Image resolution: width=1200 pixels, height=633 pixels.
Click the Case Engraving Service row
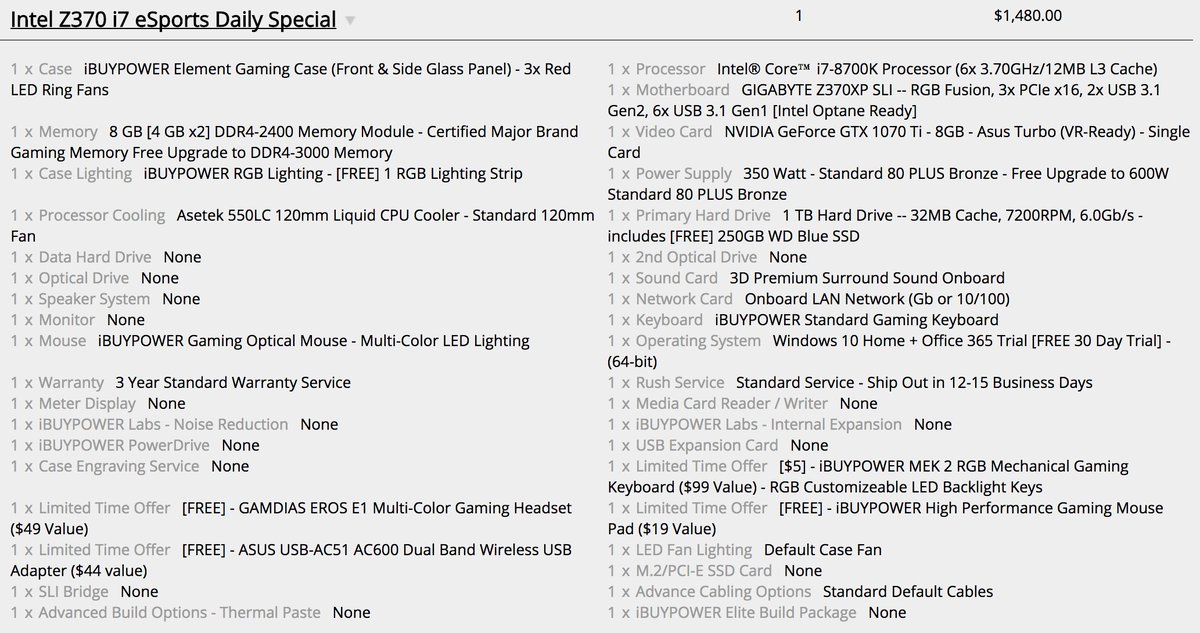[x=130, y=467]
